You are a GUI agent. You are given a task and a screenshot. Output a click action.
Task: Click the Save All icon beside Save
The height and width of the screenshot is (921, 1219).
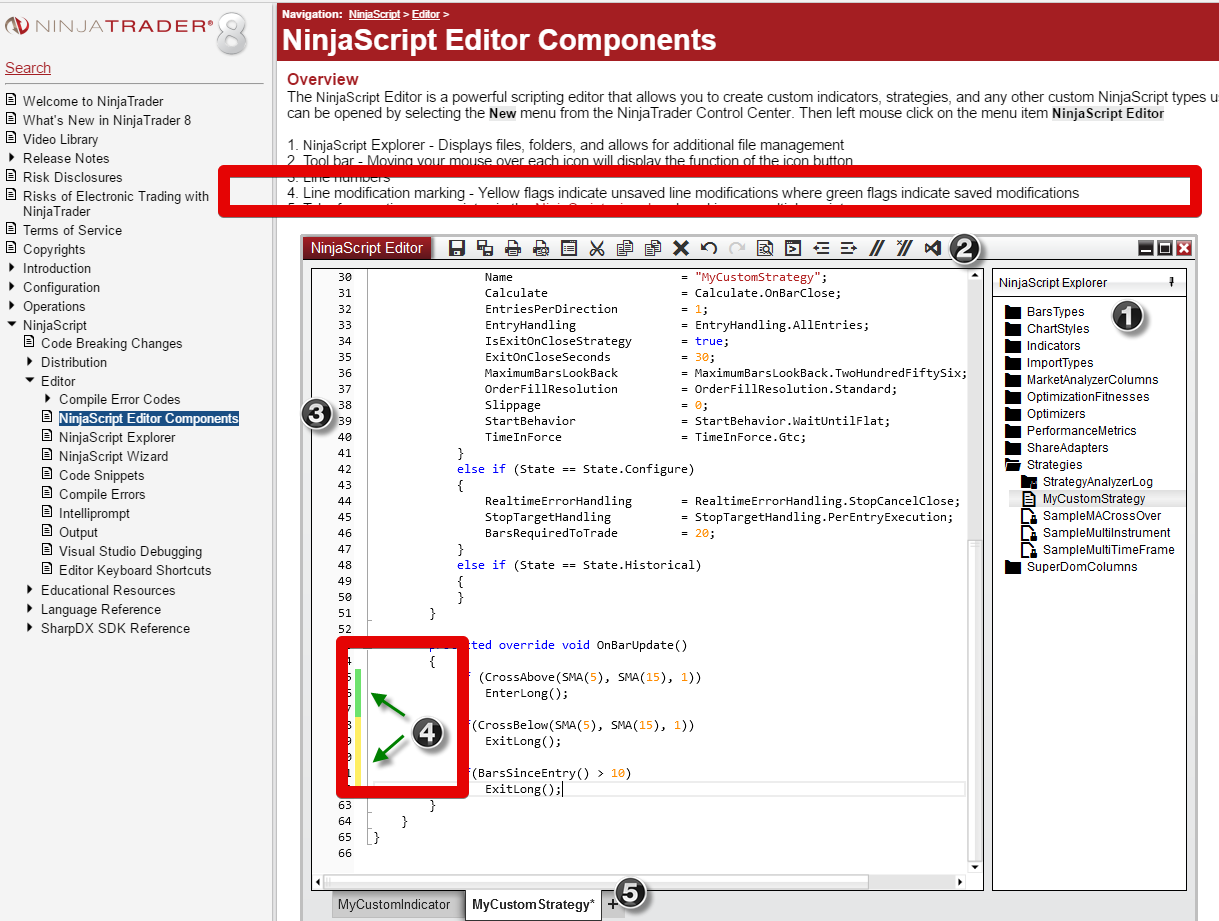pos(485,248)
